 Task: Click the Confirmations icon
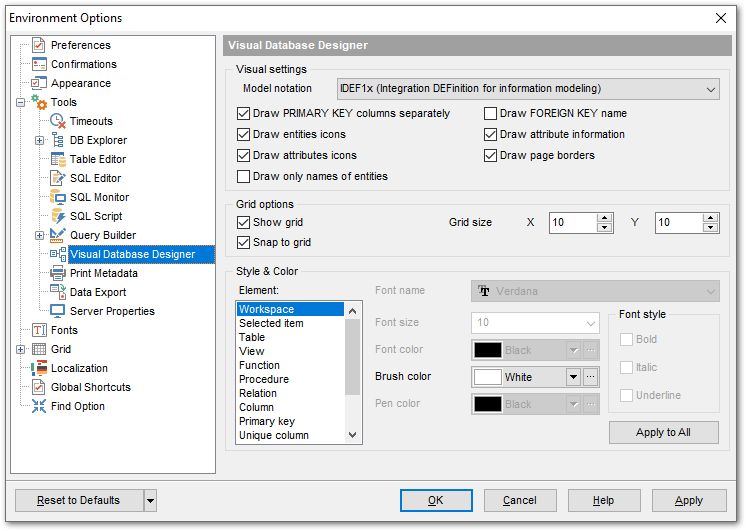39,64
